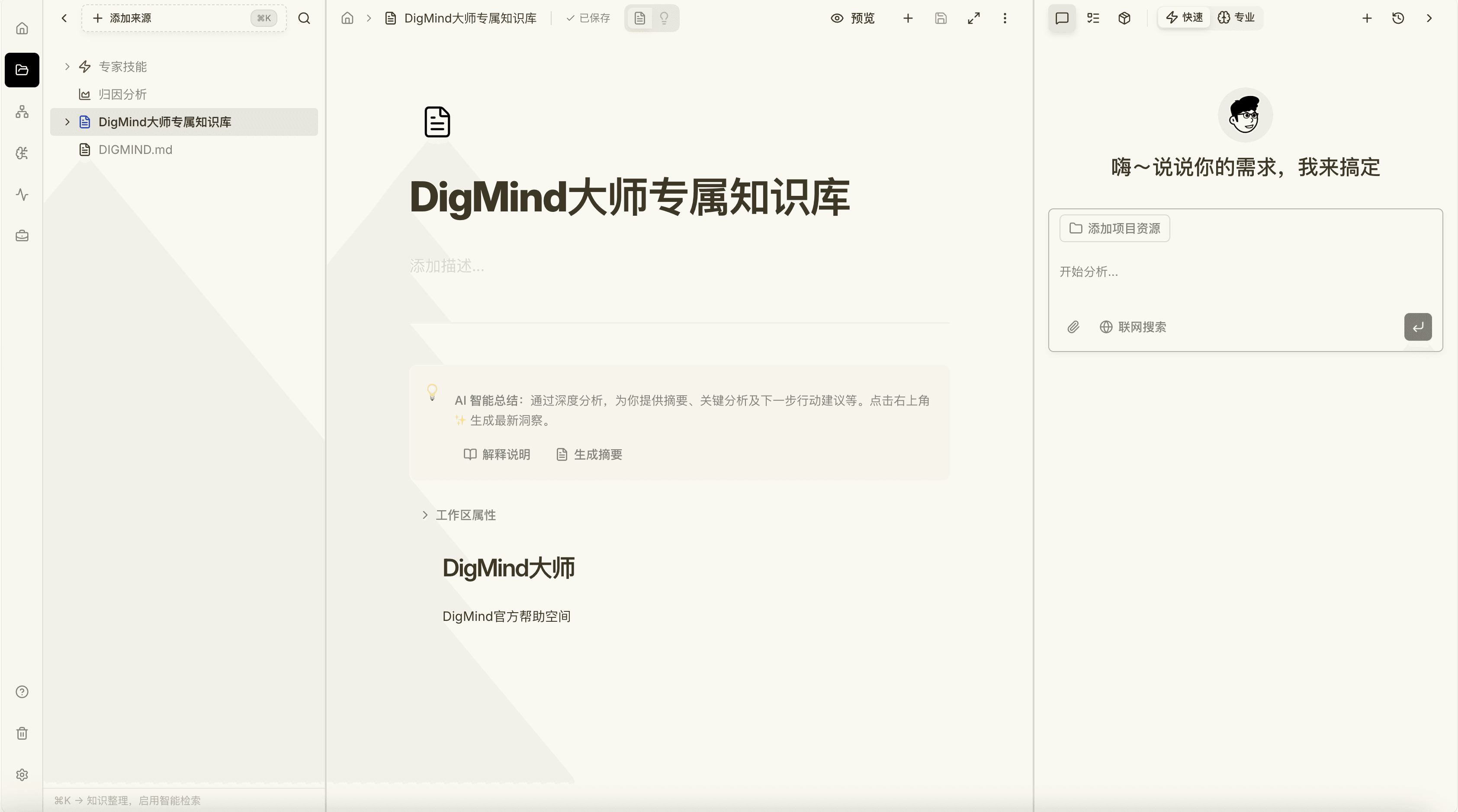1458x812 pixels.
Task: Expand DigMind大师专属知识库 tree chevron
Action: coord(67,121)
